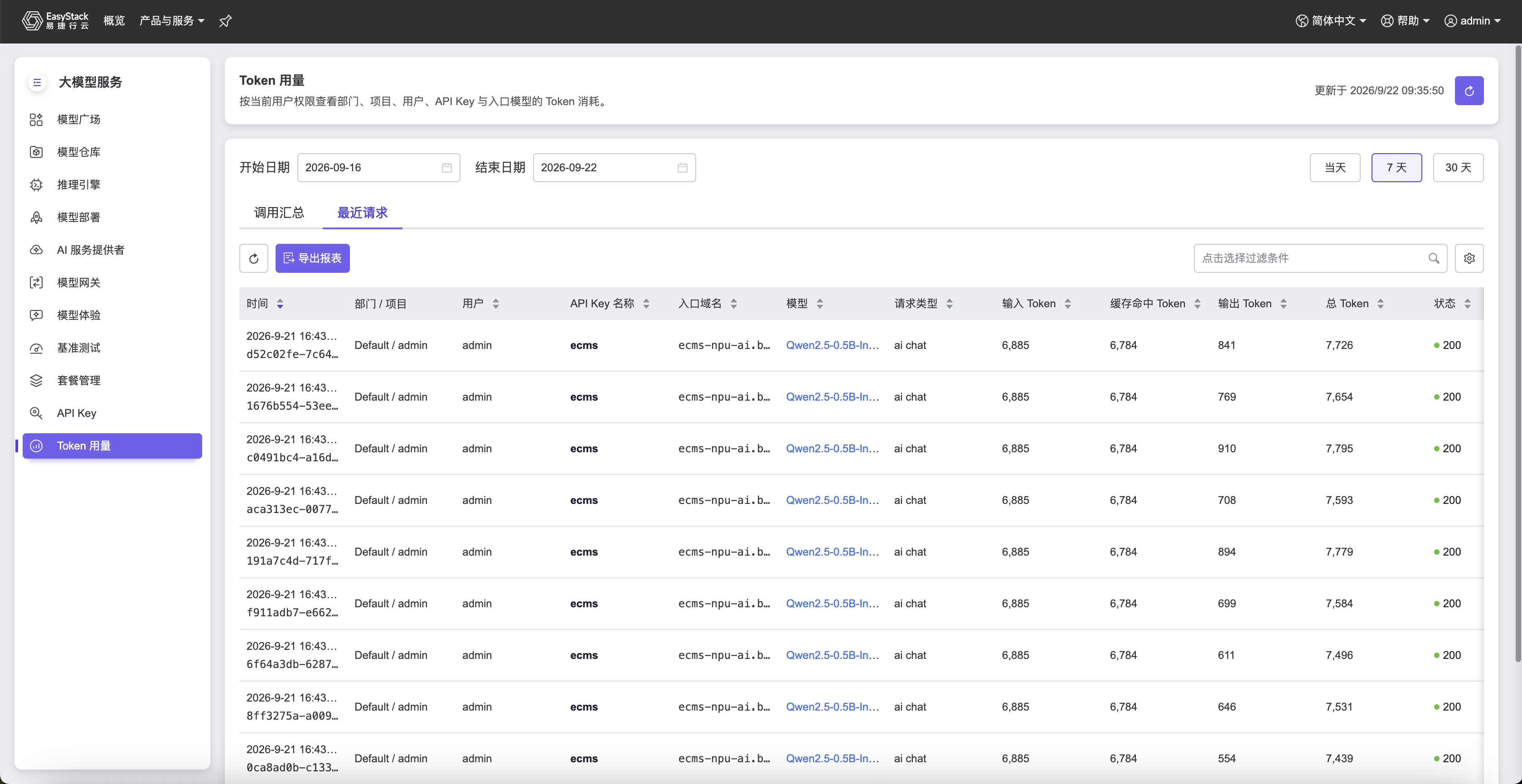Click 导出报表 button

click(x=312, y=258)
